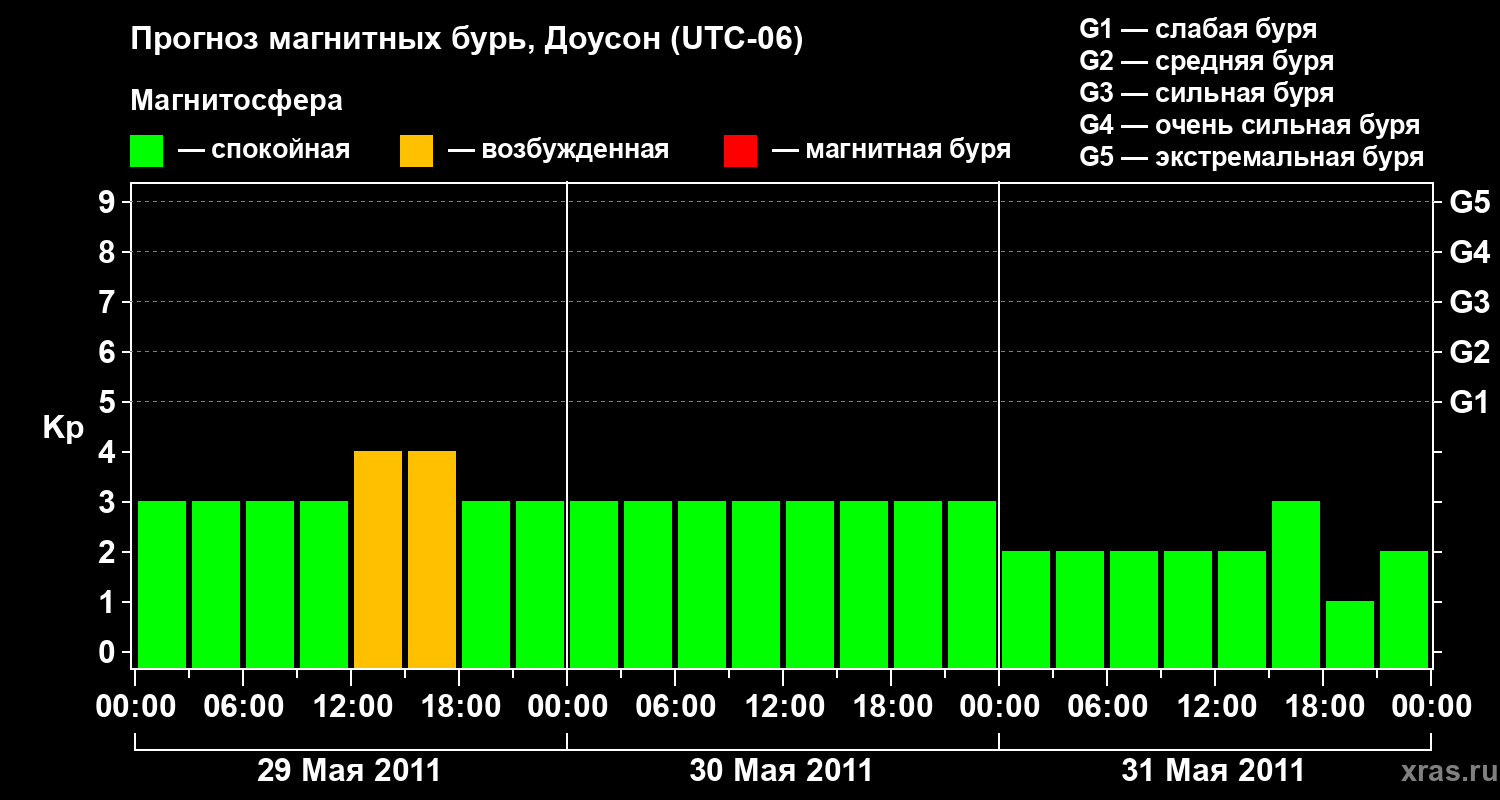
Task: Click the '— спокойная' legend label
Action: click(264, 150)
